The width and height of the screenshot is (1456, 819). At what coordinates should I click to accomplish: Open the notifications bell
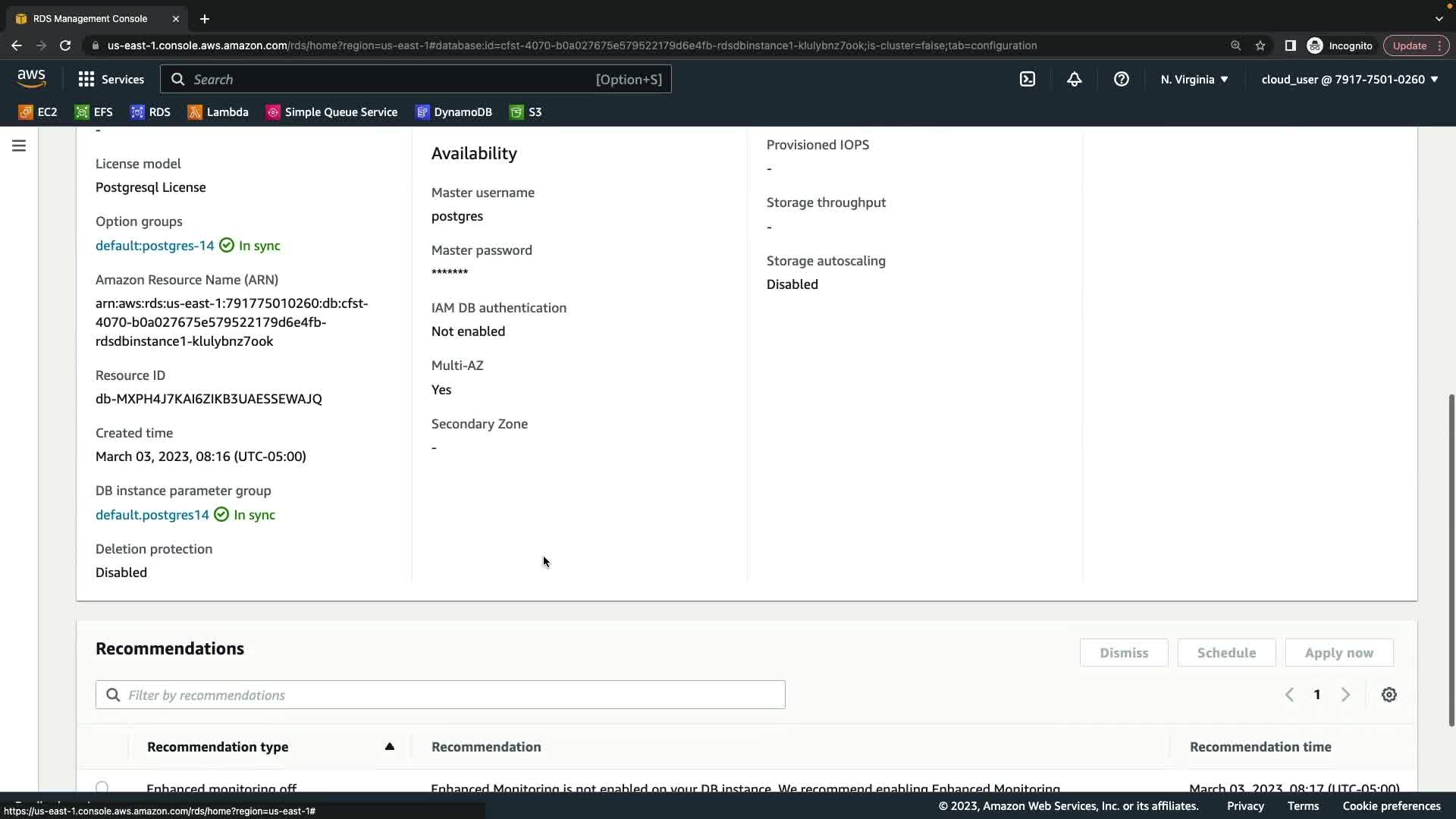(1075, 79)
